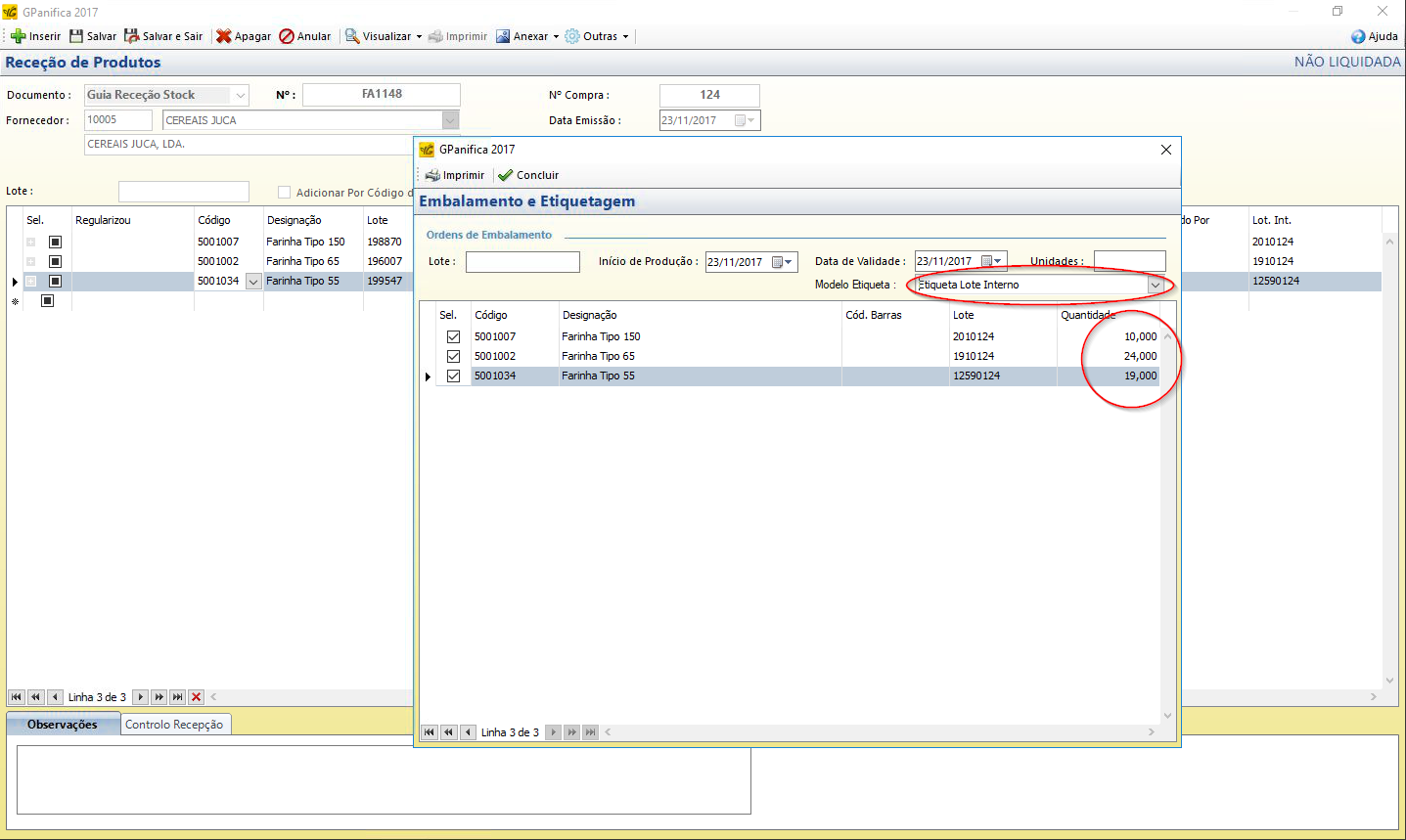Click Concluir green checkmark
This screenshot has height=840, width=1406.
coord(505,175)
